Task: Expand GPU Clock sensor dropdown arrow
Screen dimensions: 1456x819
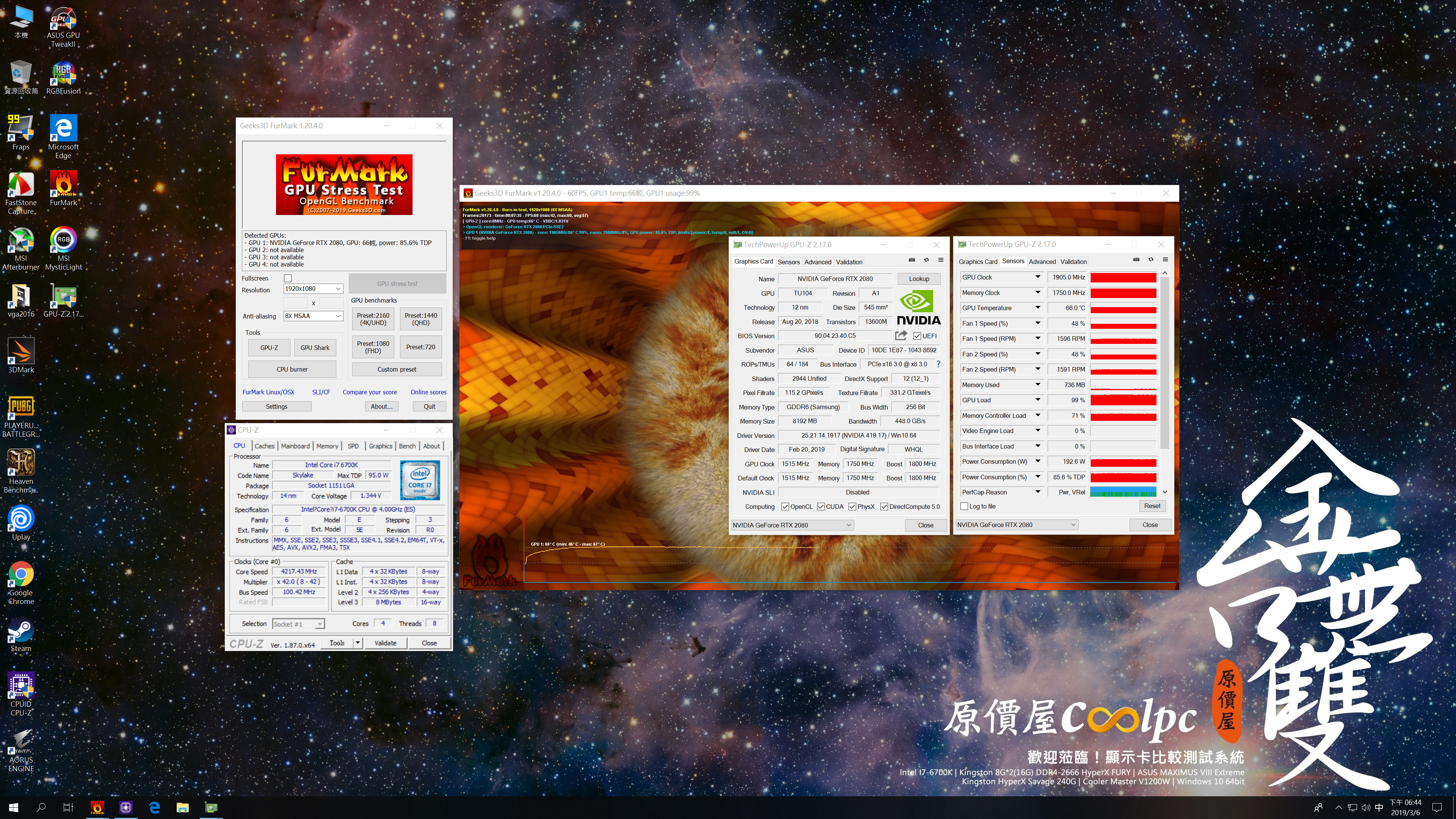Action: click(1038, 277)
